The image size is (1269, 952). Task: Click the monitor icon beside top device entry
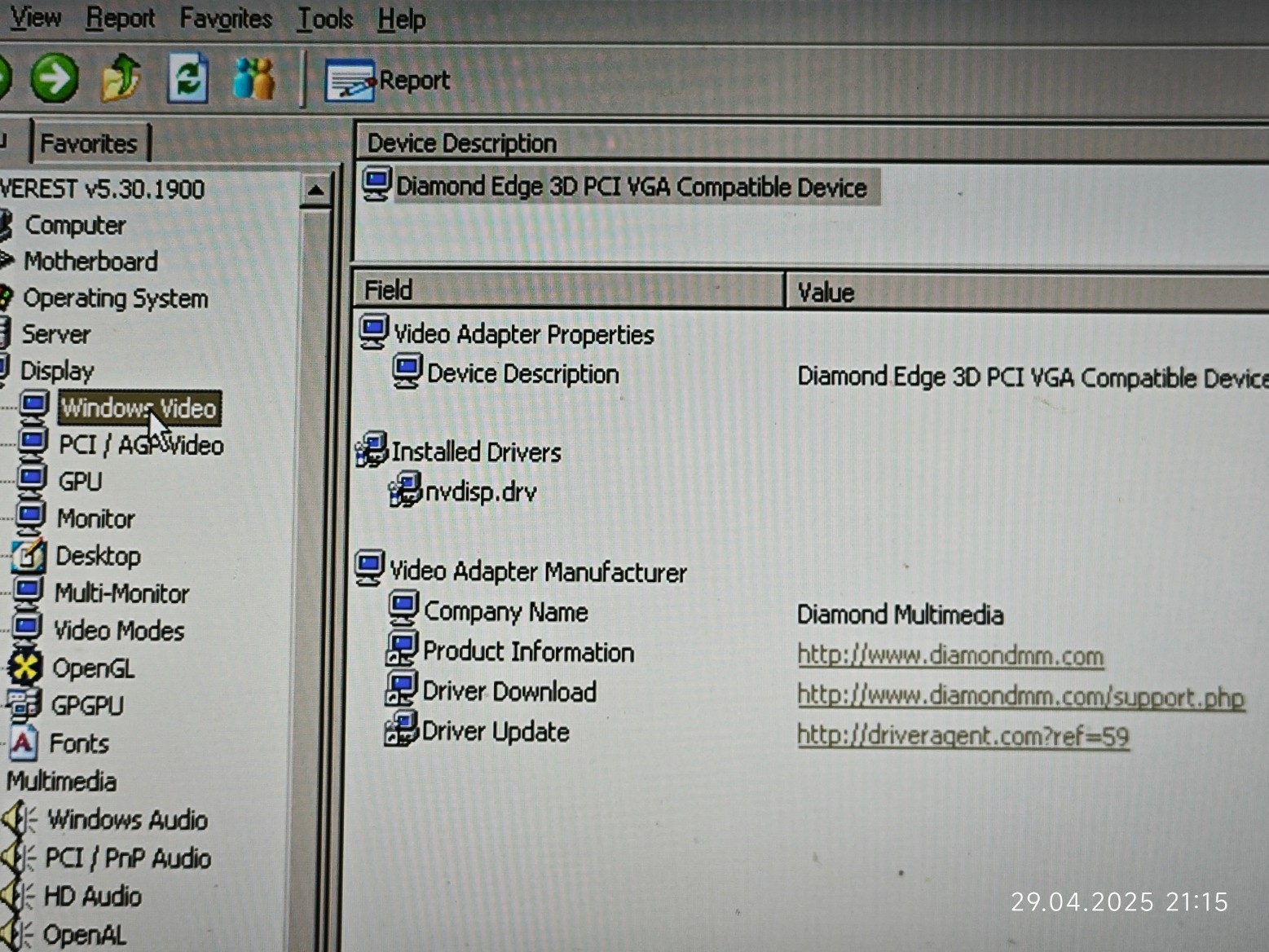point(377,184)
